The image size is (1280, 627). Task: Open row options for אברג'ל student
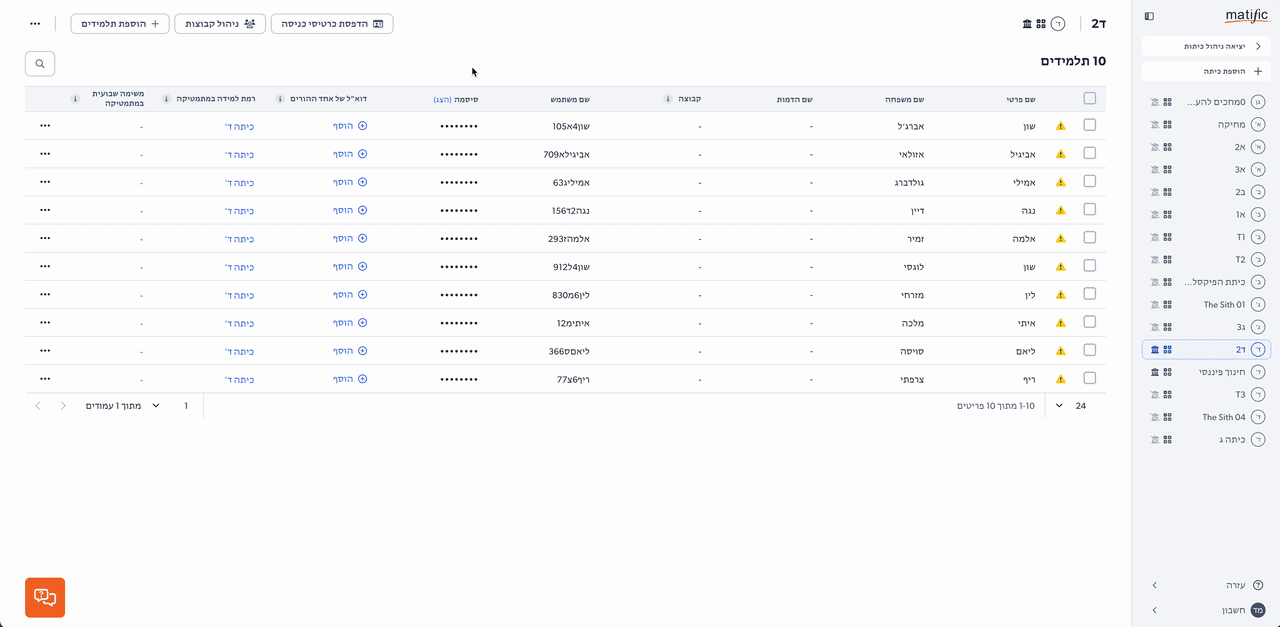coord(45,126)
